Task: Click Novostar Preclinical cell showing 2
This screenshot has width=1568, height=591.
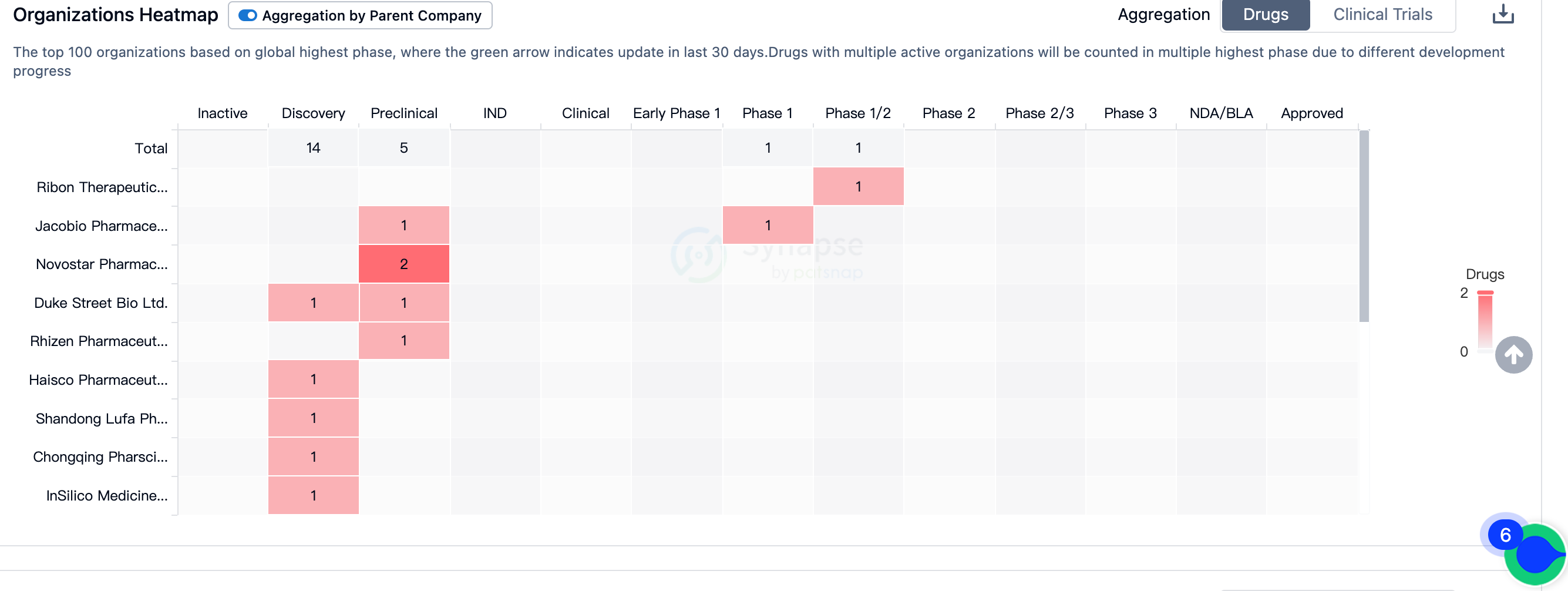Action: (403, 264)
